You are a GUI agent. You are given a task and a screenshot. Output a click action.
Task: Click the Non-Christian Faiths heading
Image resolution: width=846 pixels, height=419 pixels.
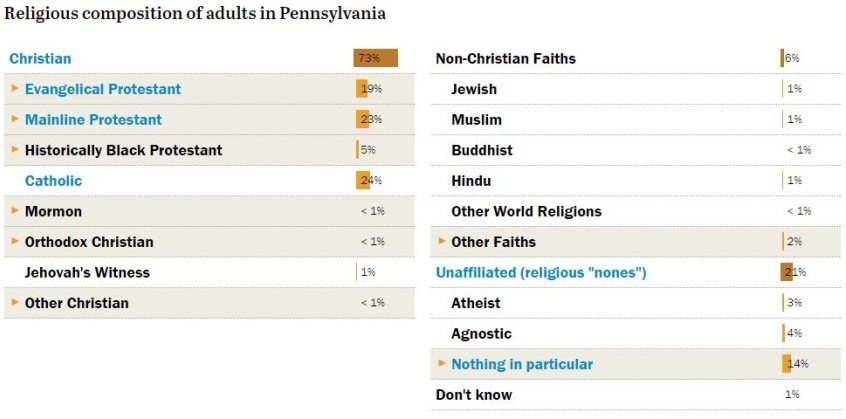pos(505,59)
